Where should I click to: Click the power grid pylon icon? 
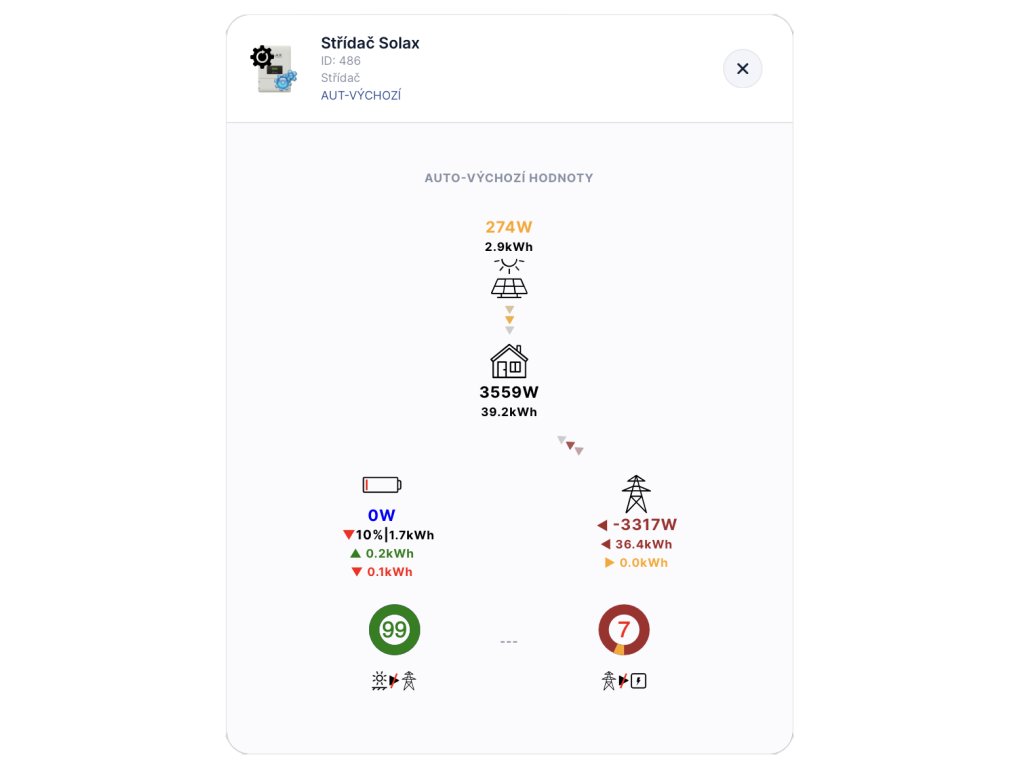pos(636,494)
